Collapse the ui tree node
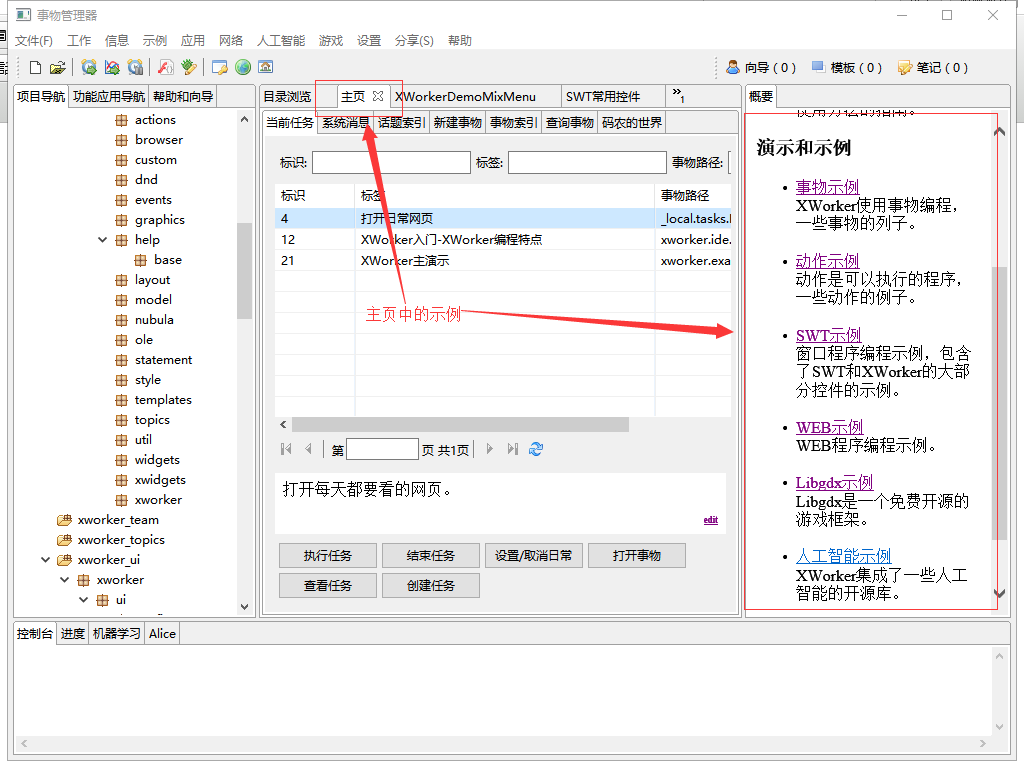 click(x=84, y=600)
